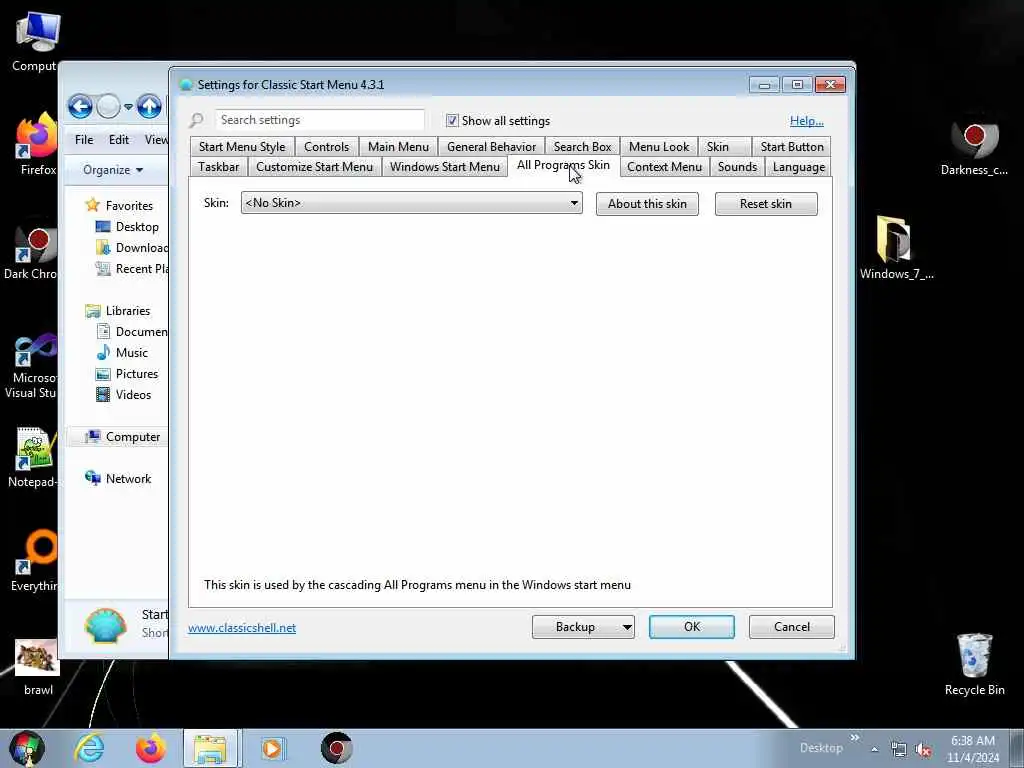Open the Music library in Explorer
This screenshot has height=768, width=1024.
(122, 353)
